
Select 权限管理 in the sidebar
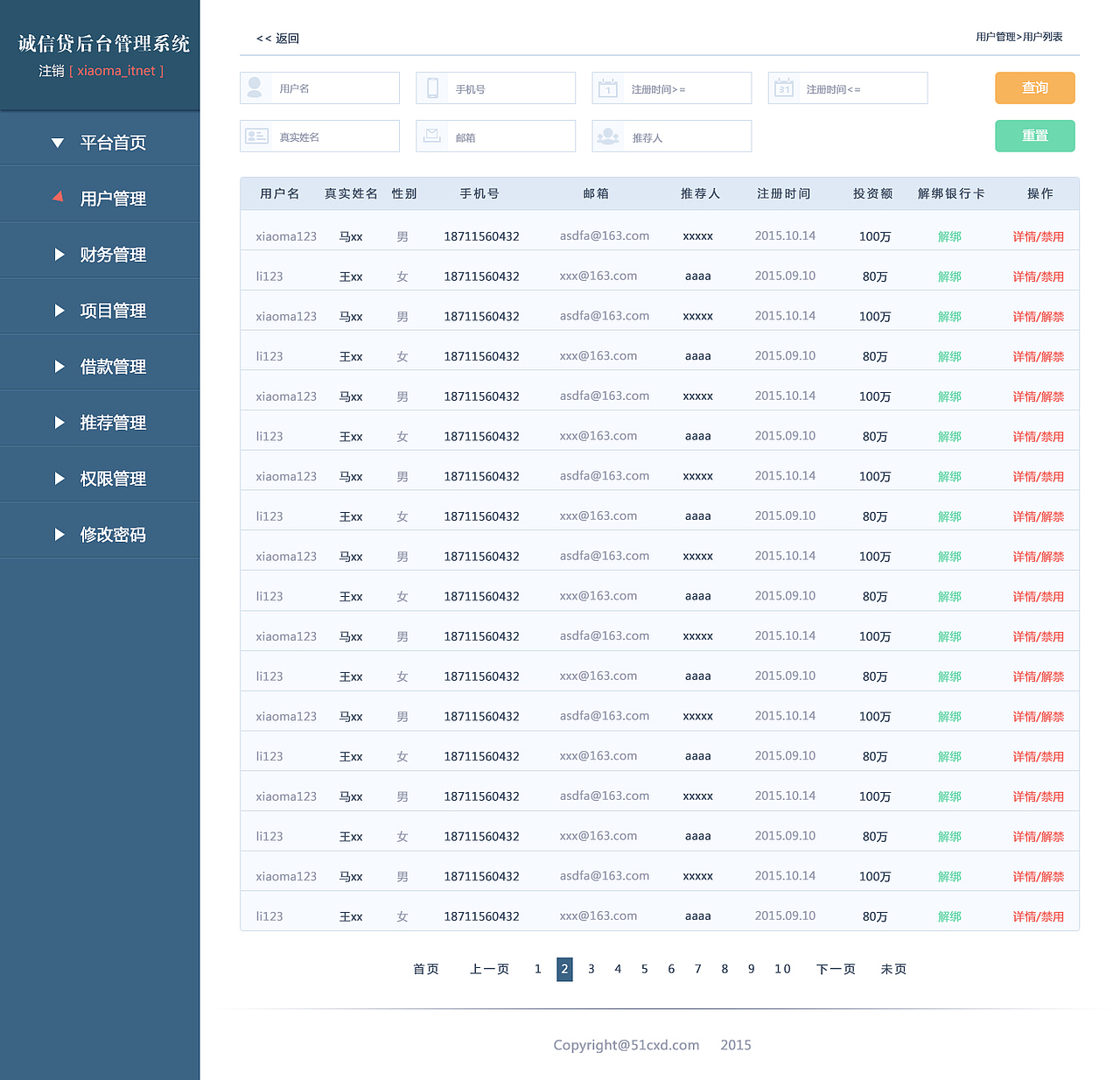tap(112, 478)
